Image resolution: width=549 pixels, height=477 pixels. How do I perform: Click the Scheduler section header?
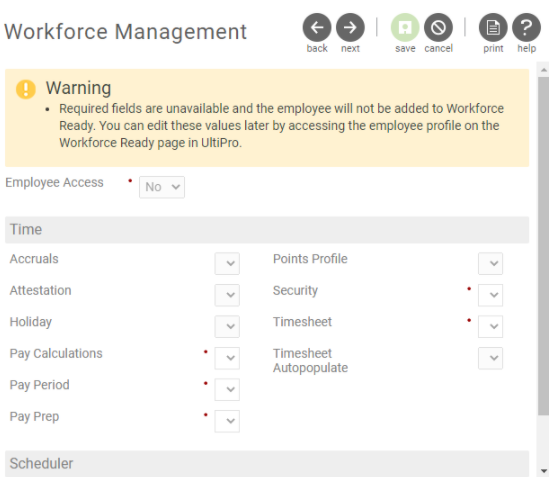point(267,463)
